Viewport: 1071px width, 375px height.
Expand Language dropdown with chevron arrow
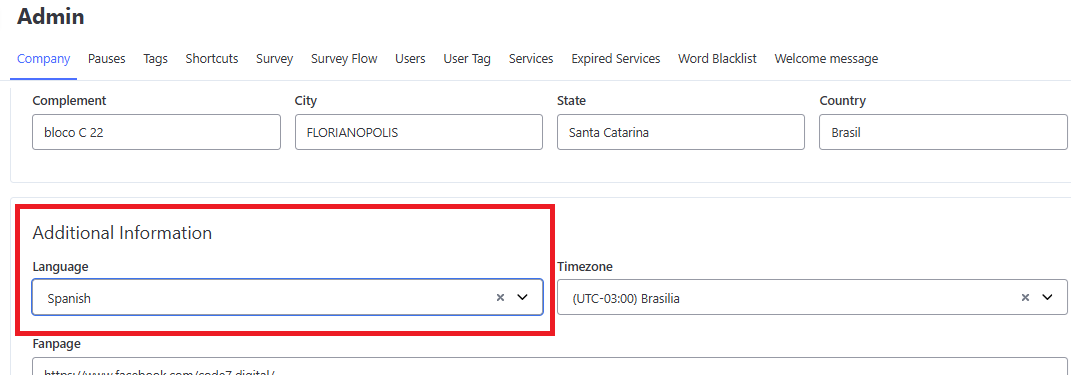523,297
